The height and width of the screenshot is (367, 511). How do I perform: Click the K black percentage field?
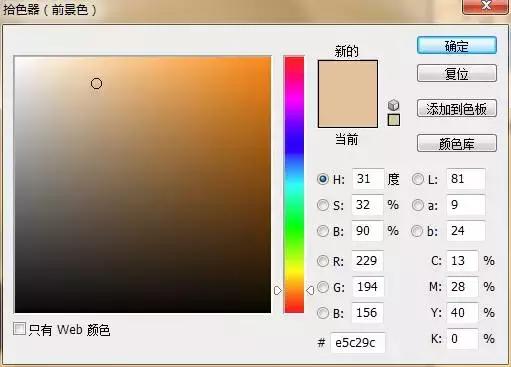[x=462, y=339]
